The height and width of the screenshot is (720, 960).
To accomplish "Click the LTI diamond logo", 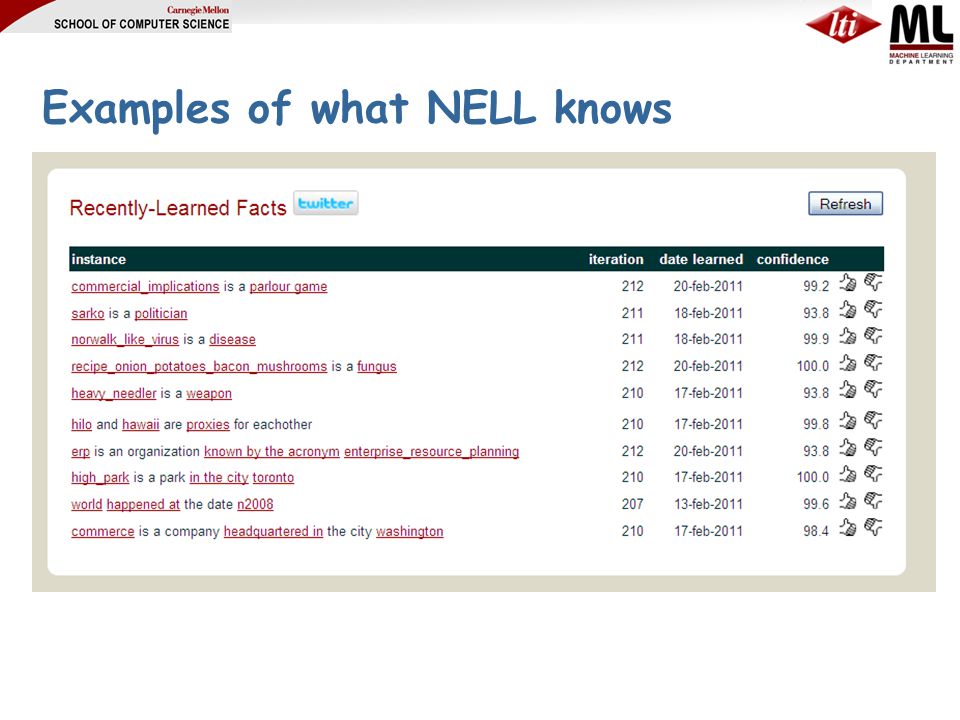I will (843, 24).
